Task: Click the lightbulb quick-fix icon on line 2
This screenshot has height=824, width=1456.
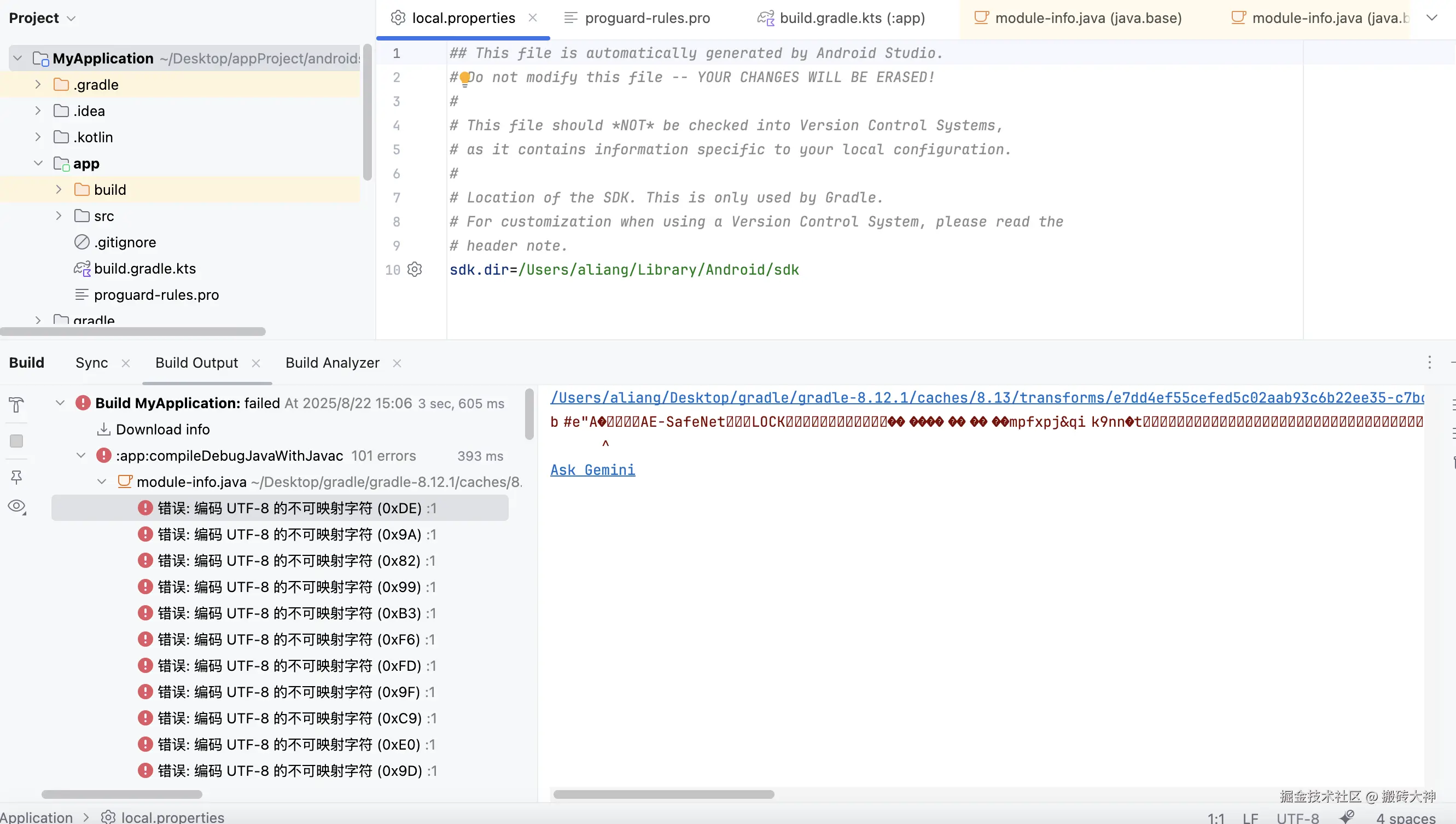Action: (x=464, y=78)
